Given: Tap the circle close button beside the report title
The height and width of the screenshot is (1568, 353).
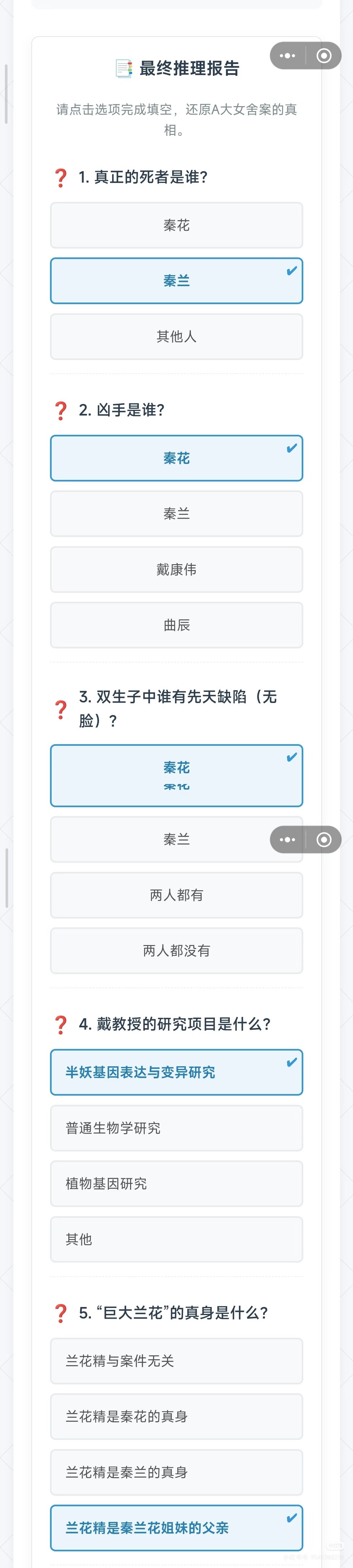Looking at the screenshot, I should [x=324, y=56].
